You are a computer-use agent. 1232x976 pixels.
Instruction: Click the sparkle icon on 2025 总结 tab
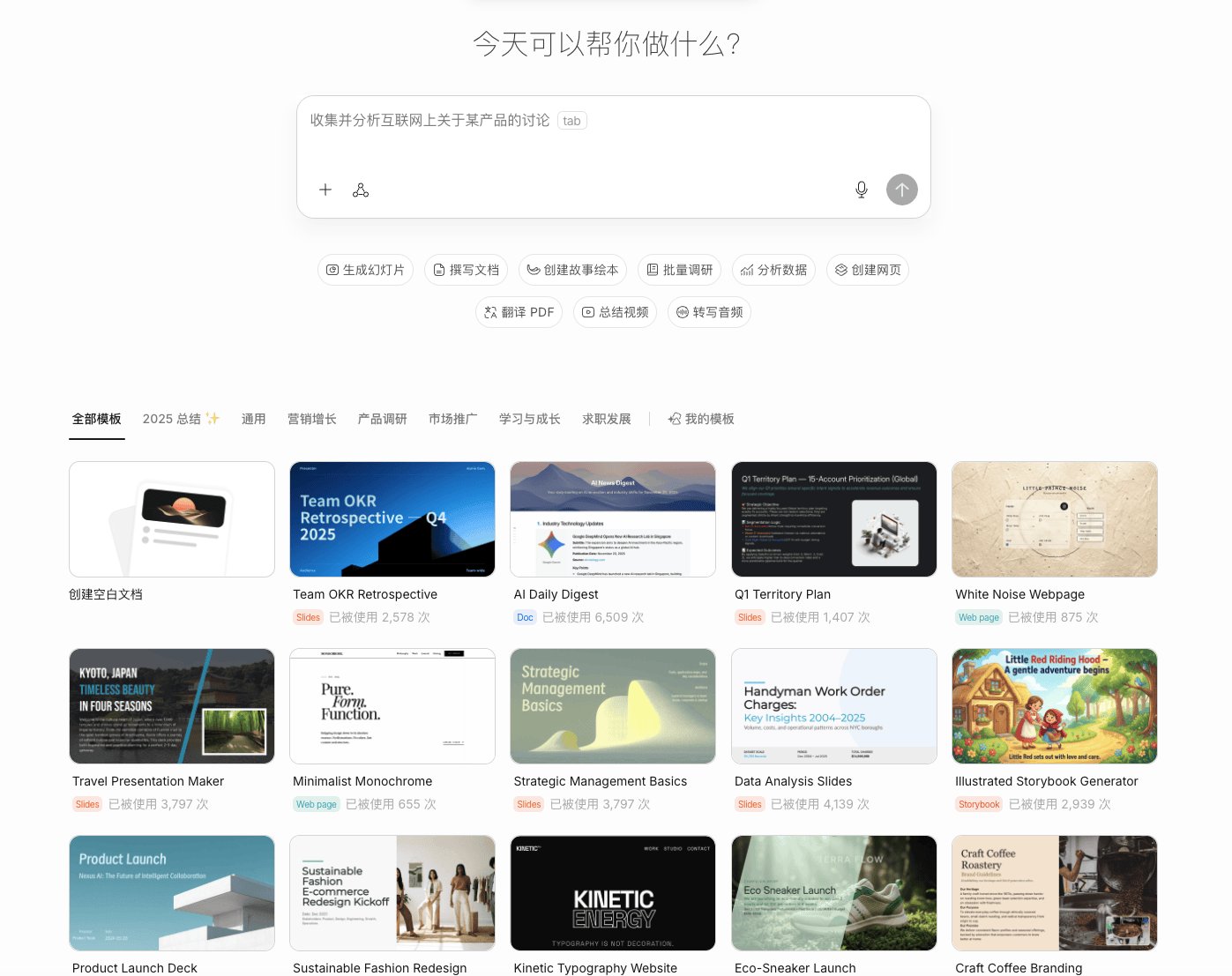pyautogui.click(x=213, y=418)
